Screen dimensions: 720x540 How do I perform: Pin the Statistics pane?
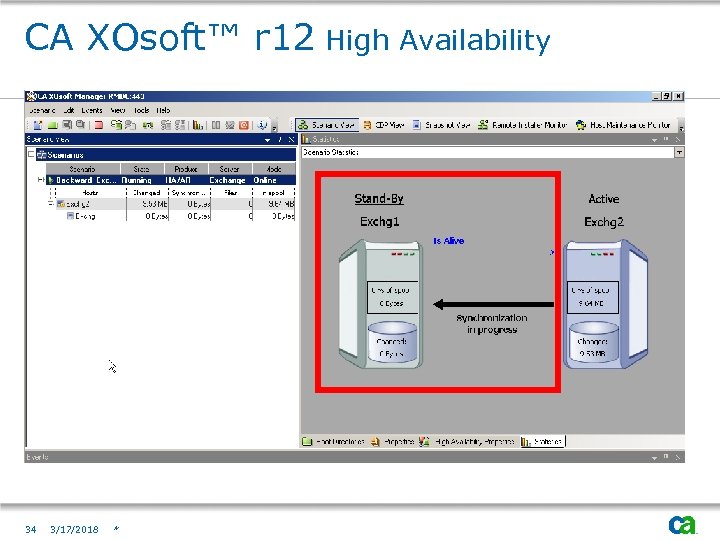point(666,139)
